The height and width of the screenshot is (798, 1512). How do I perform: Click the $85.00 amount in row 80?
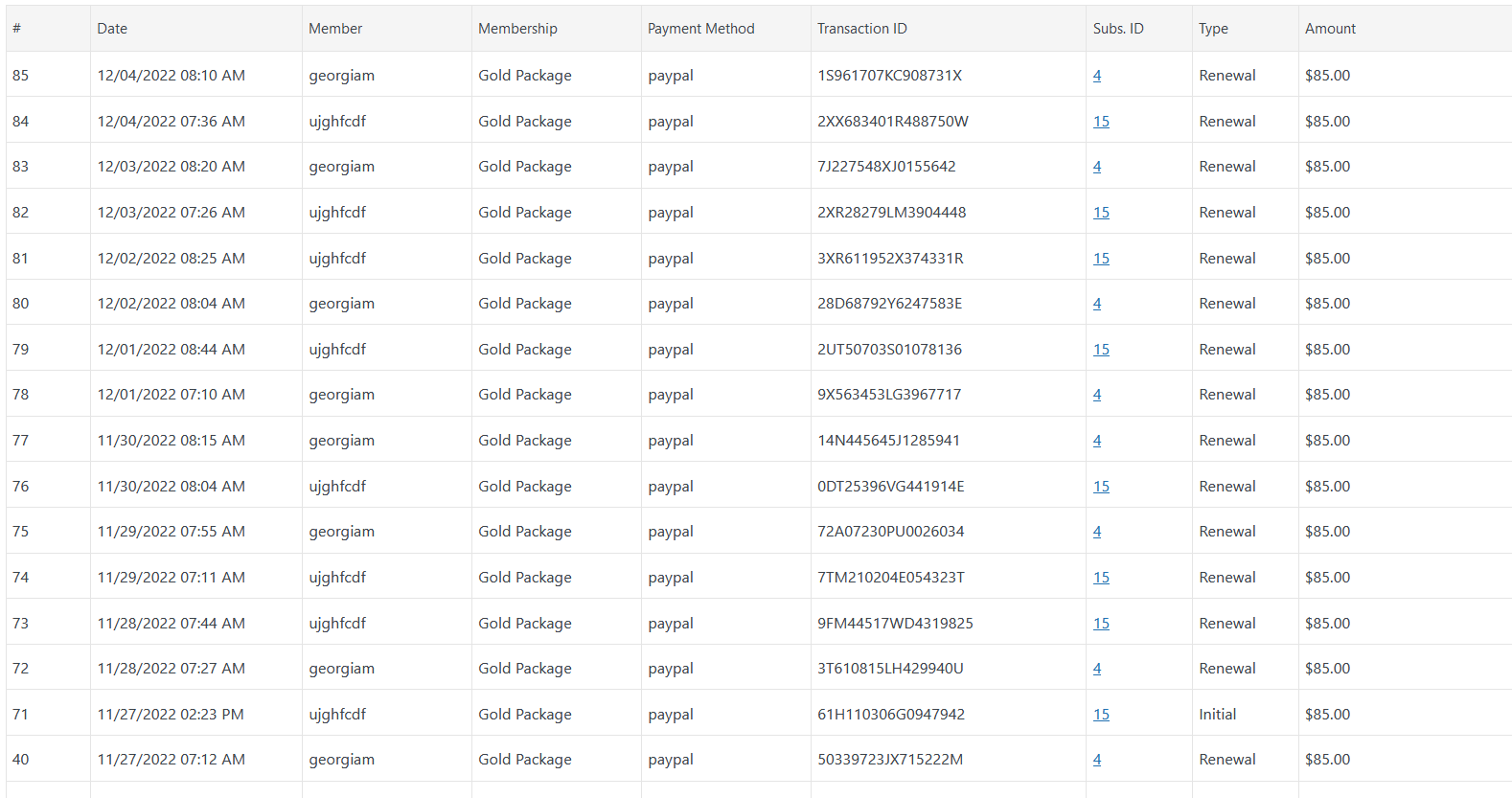coord(1327,304)
